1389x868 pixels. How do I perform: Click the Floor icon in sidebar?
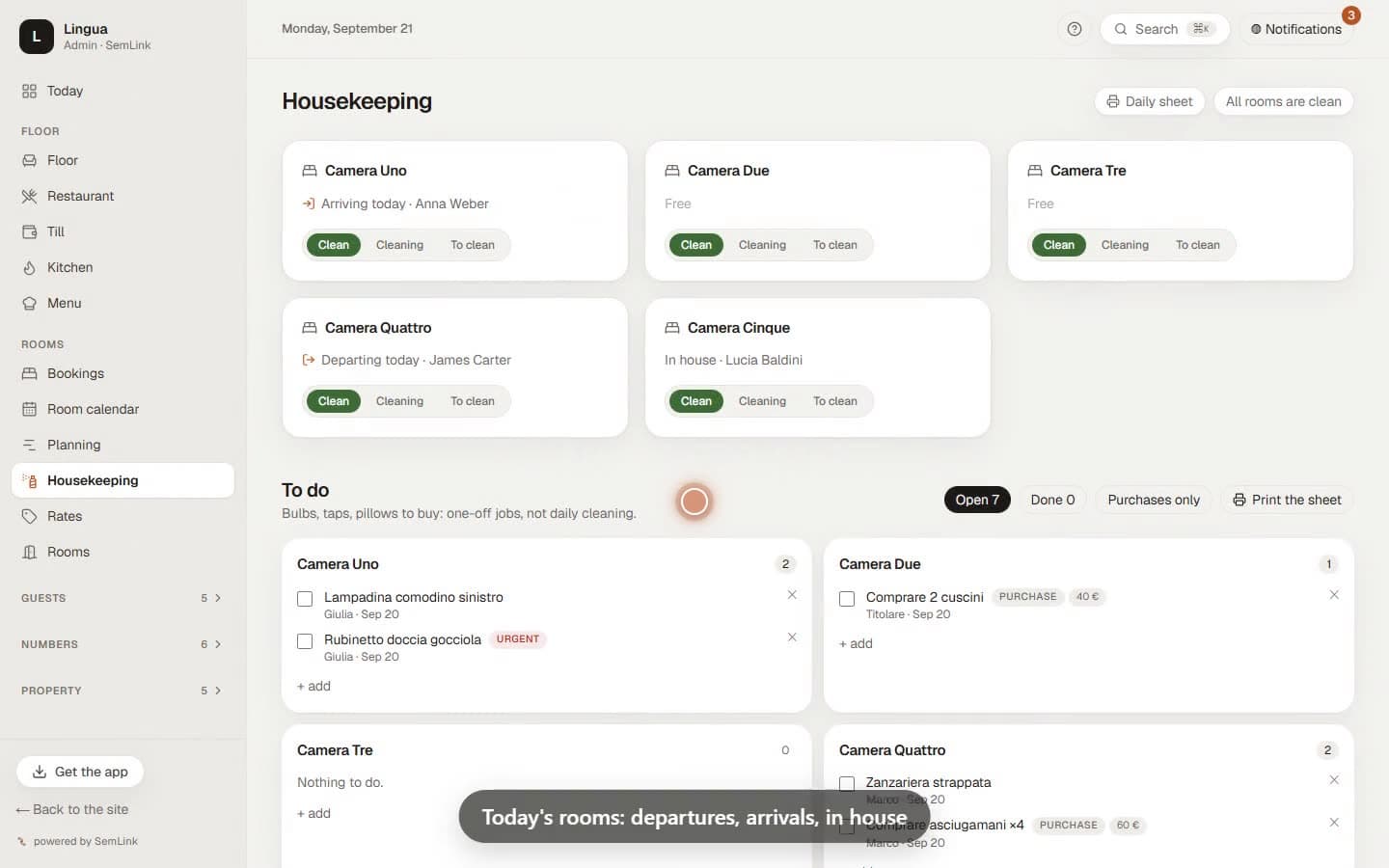click(30, 160)
